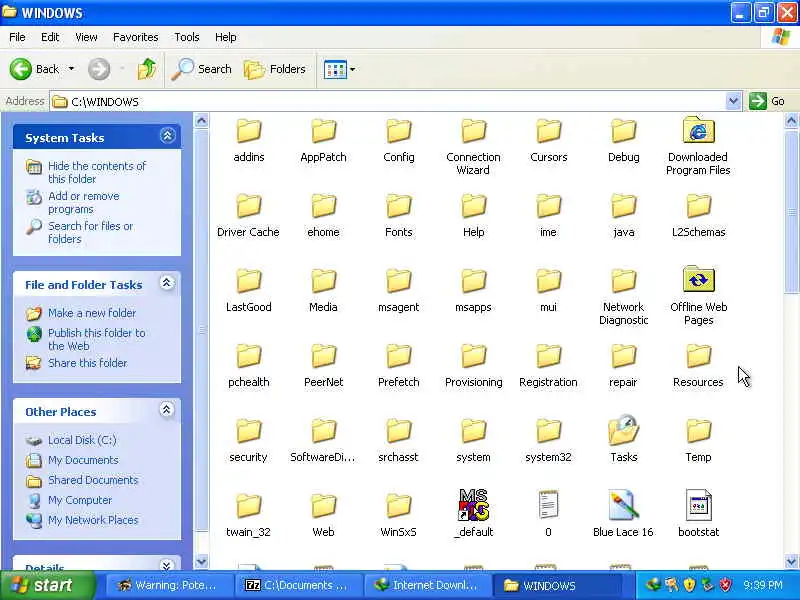Open the Favorites menu
The image size is (800, 600).
coord(136,37)
